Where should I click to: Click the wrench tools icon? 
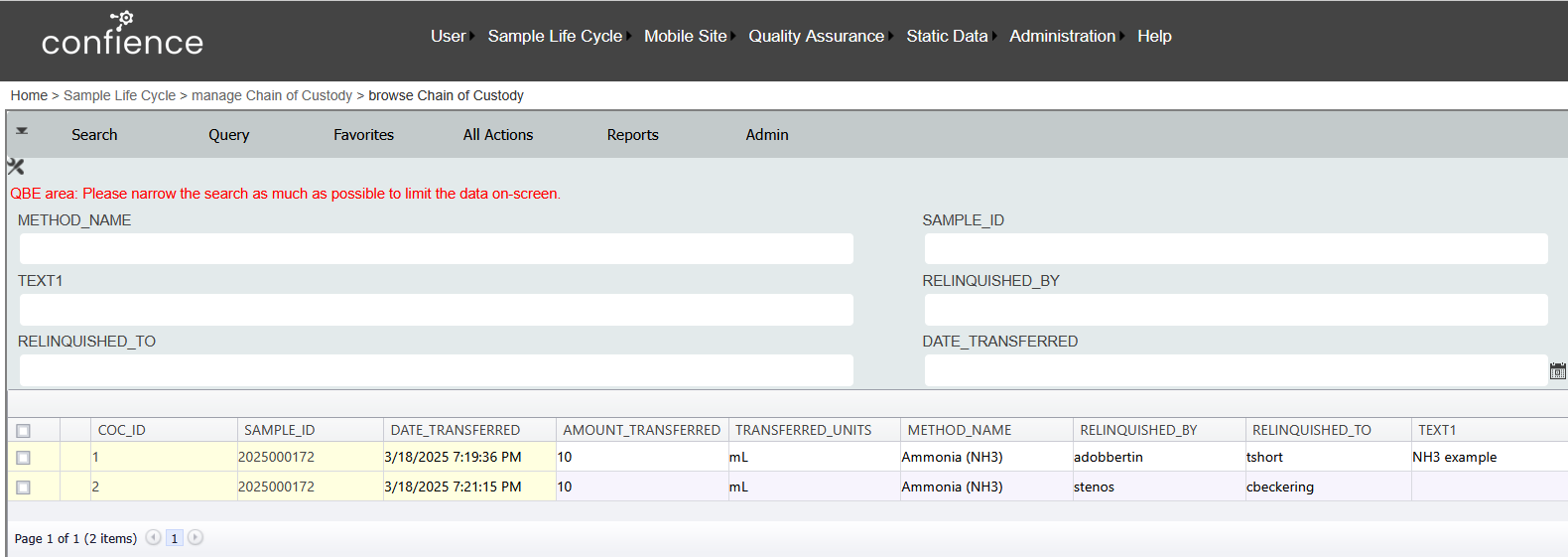tap(15, 167)
